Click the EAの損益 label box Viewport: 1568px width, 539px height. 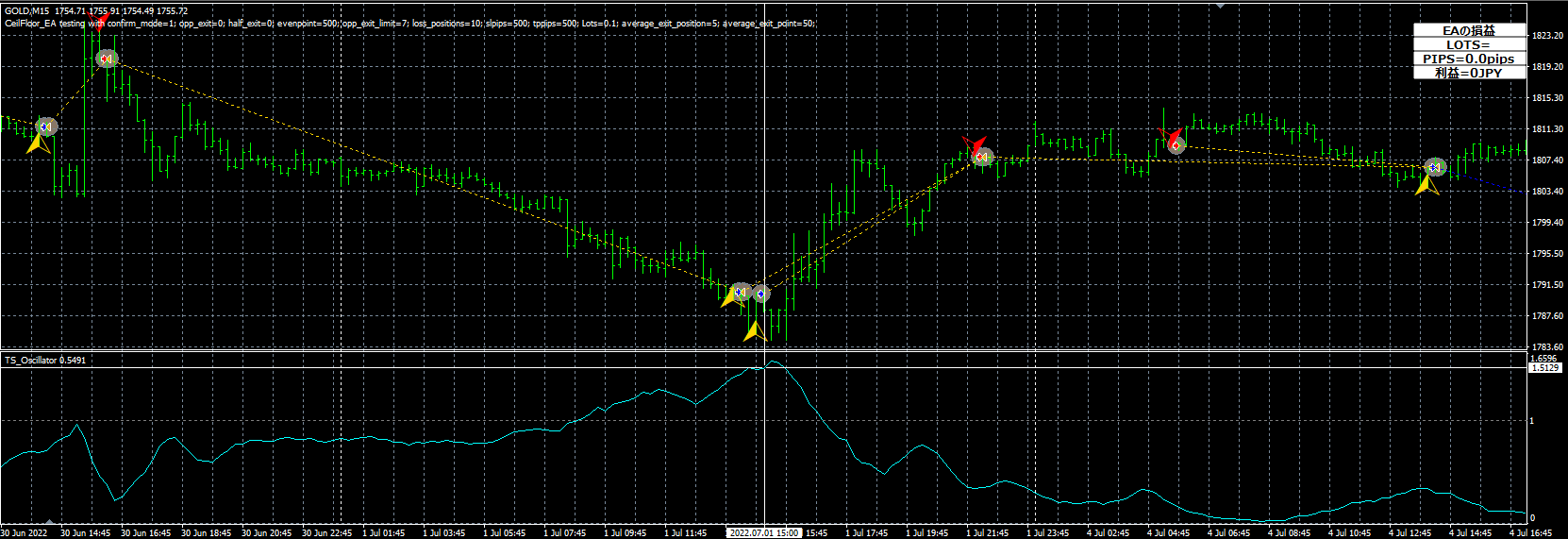point(1469,30)
